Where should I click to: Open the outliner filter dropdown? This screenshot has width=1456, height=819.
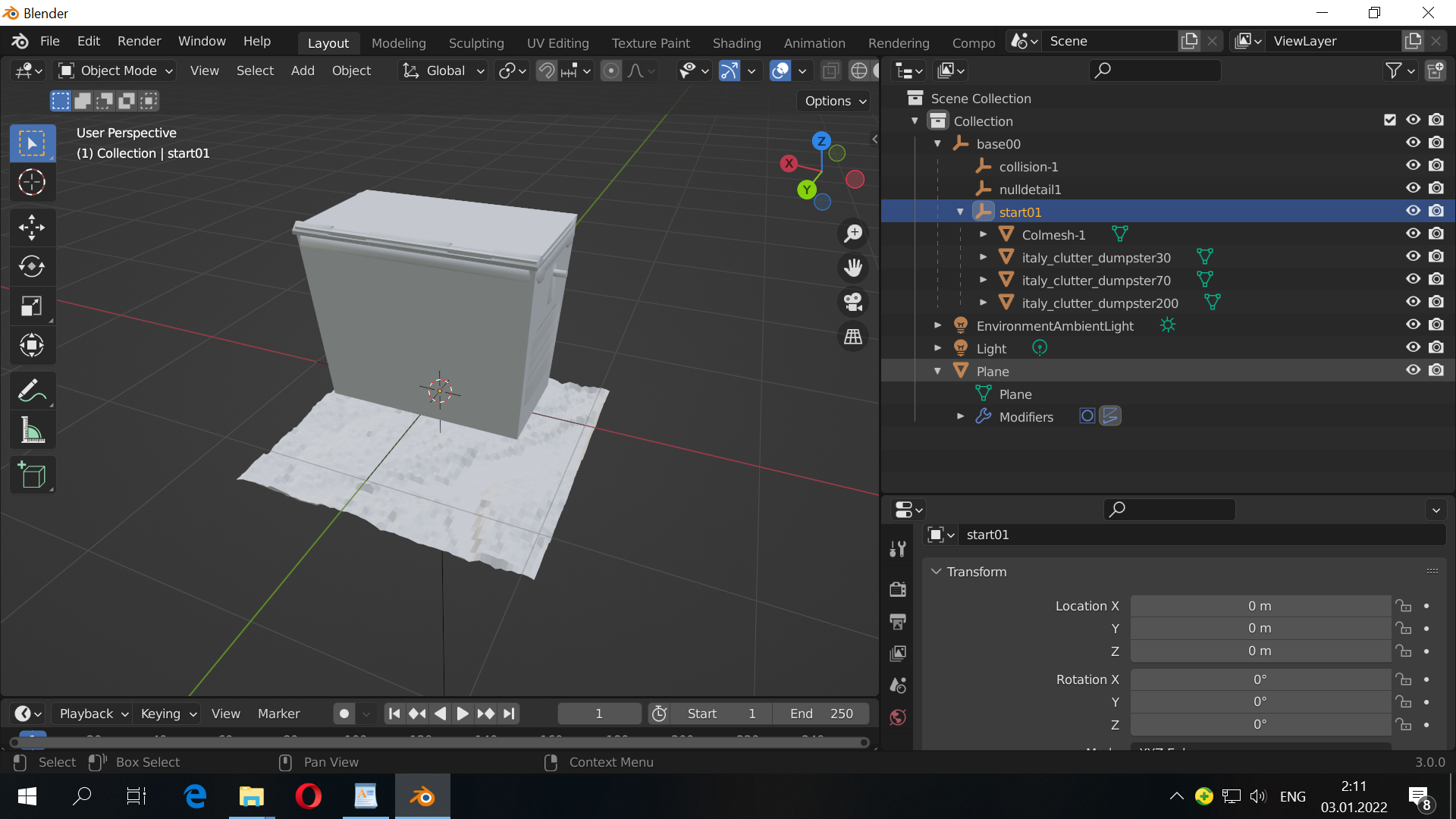click(x=1399, y=71)
